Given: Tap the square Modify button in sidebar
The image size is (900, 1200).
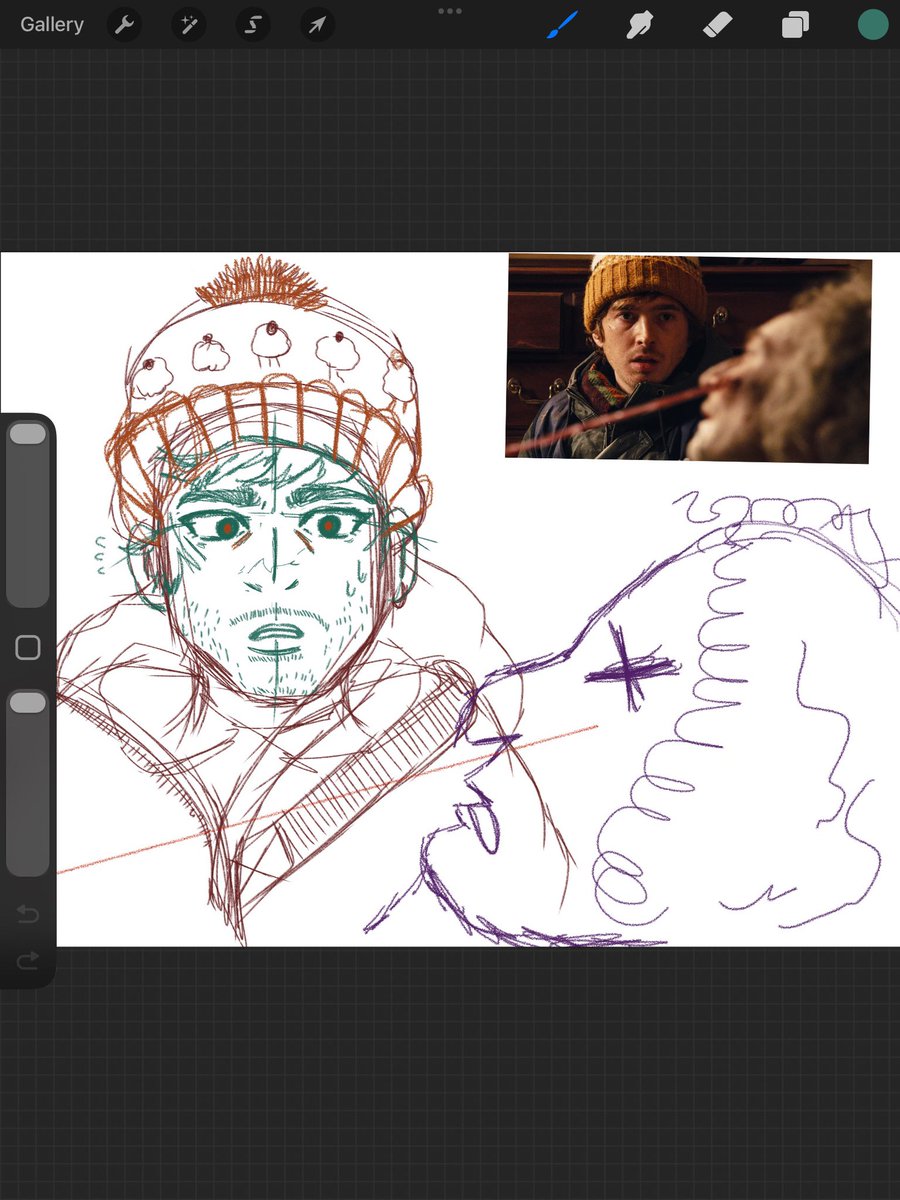Looking at the screenshot, I should (x=28, y=648).
